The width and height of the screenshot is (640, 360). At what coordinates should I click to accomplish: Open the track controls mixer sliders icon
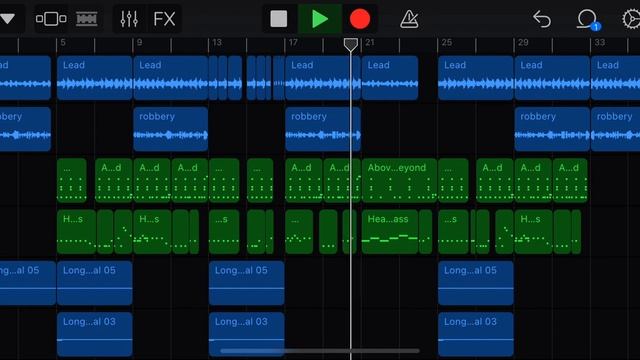point(129,19)
